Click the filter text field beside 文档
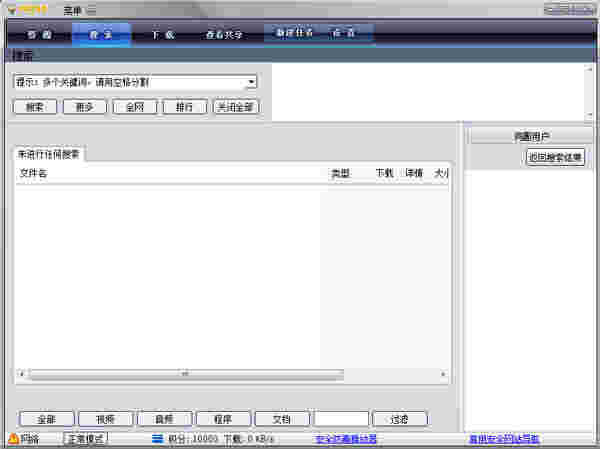 [341, 419]
